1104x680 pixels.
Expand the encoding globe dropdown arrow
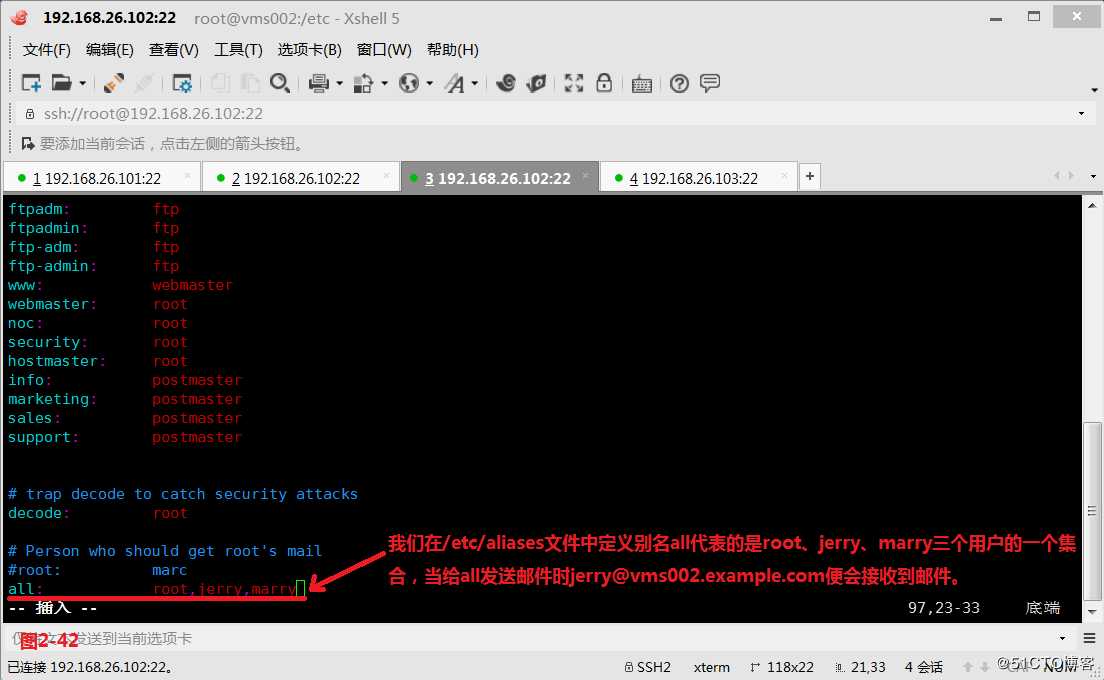pyautogui.click(x=429, y=83)
